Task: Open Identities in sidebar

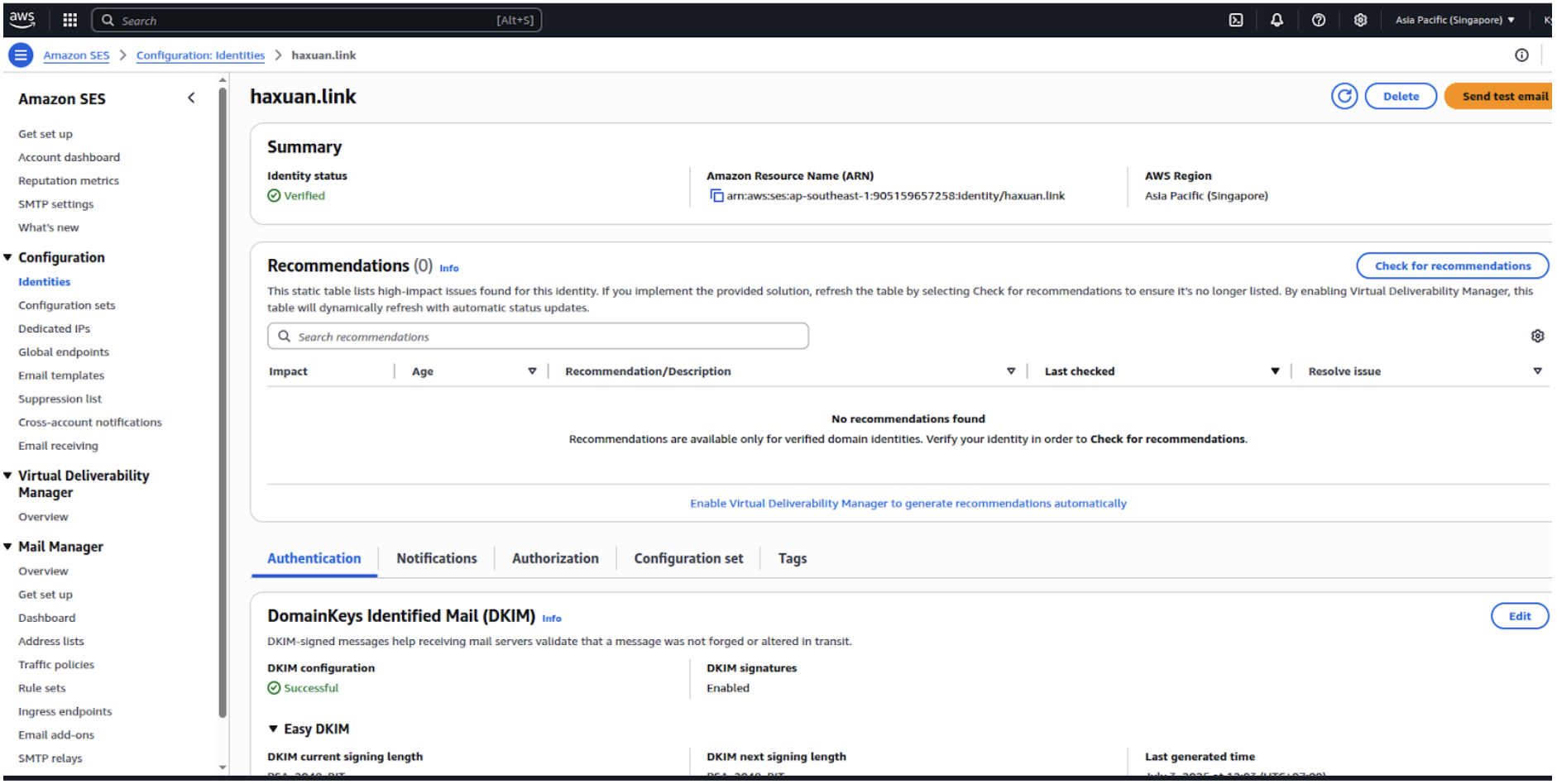Action: 45,282
